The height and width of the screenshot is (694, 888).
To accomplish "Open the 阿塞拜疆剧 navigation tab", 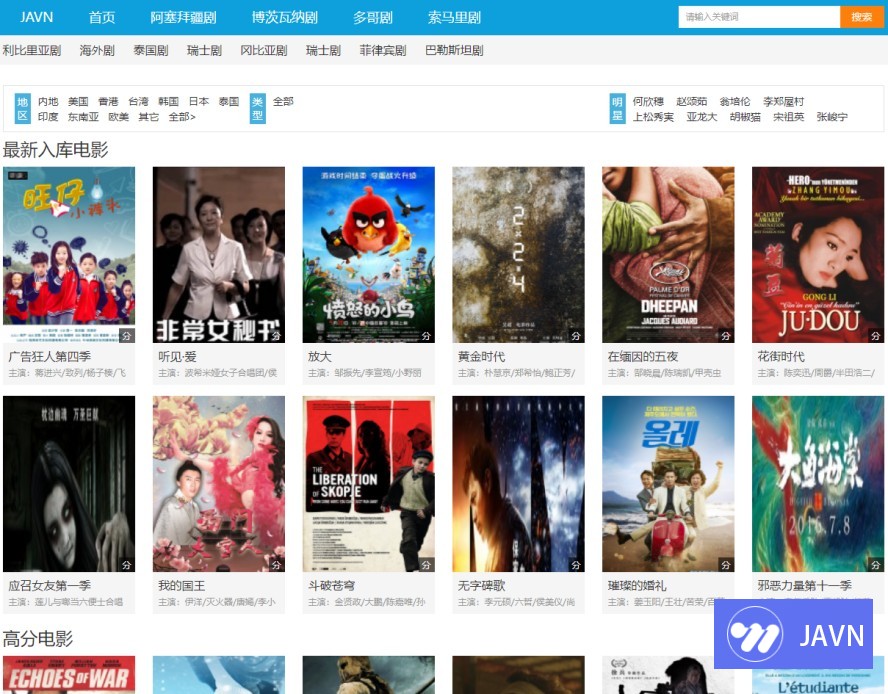I will pos(183,17).
